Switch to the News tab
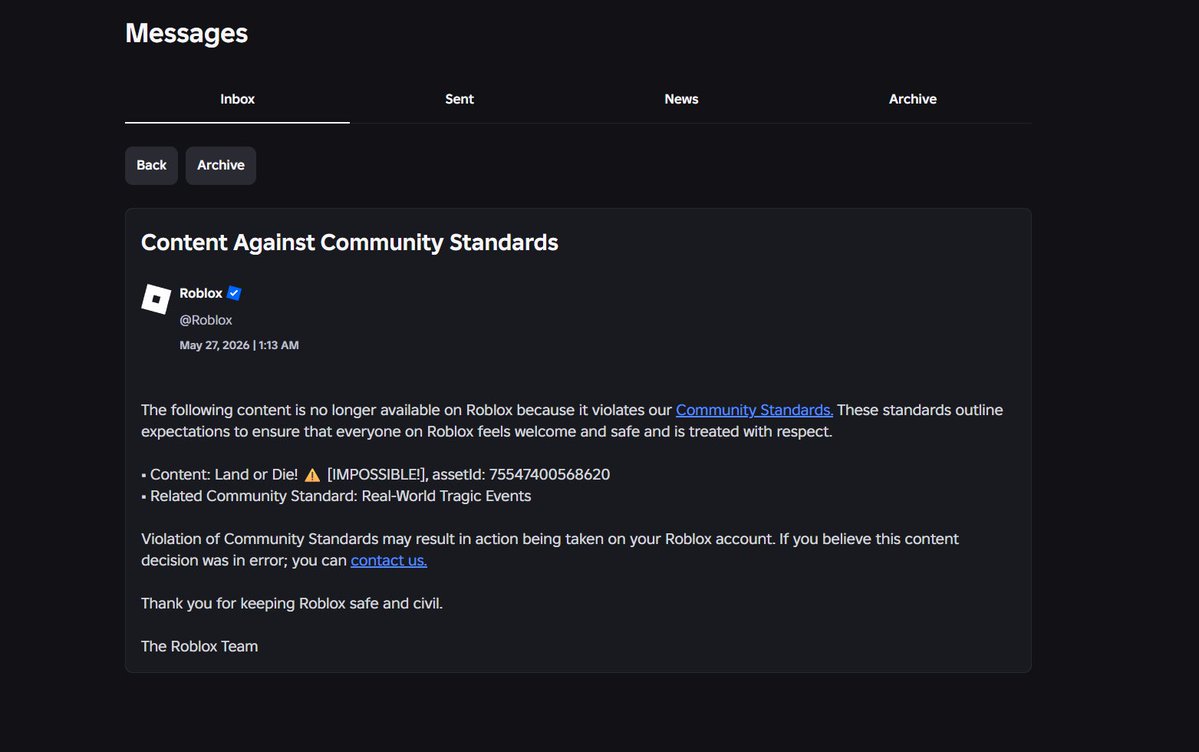Screen dimensions: 1199x752 tap(681, 99)
